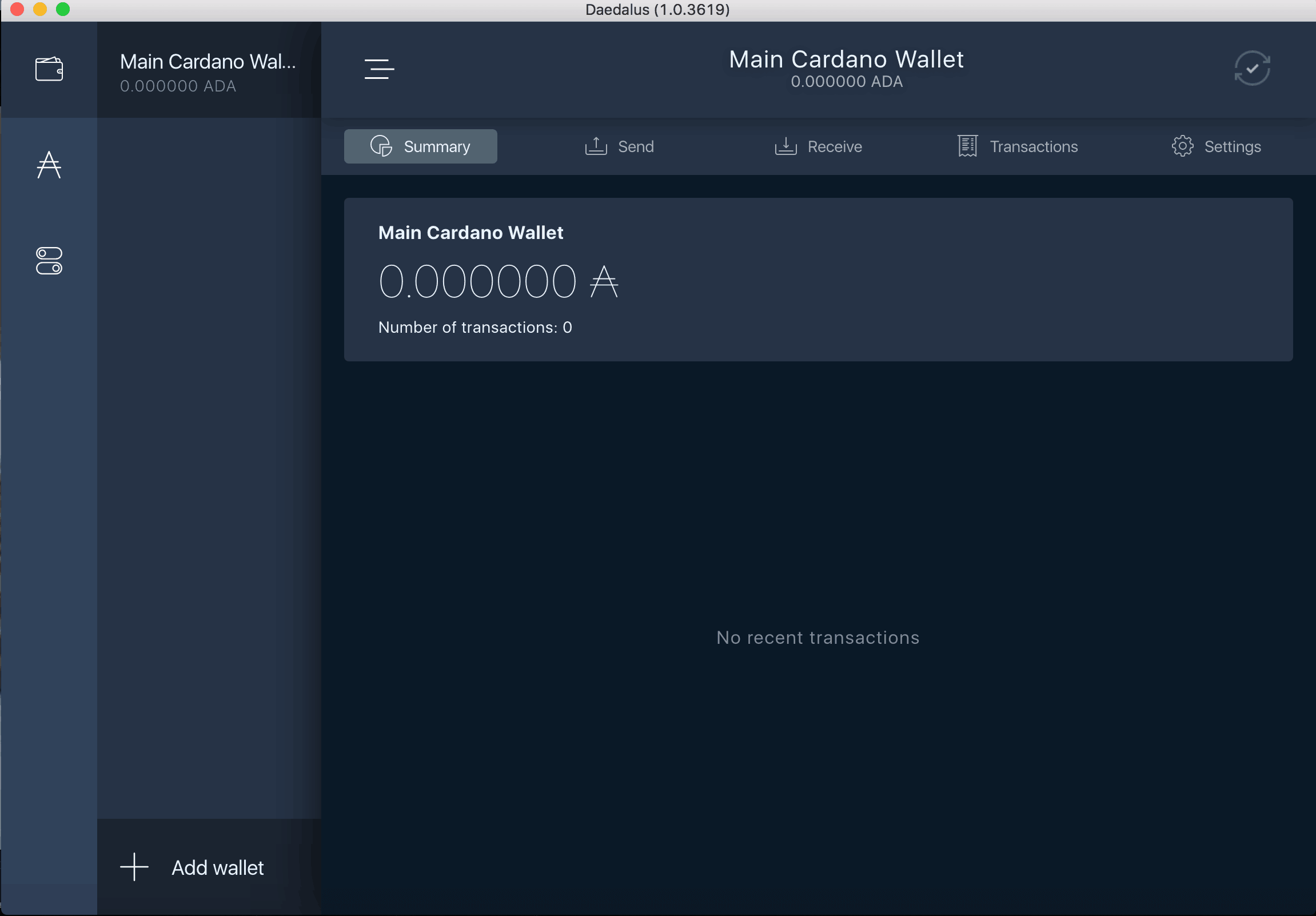This screenshot has height=916, width=1316.
Task: Click the Settings gear icon
Action: tap(1183, 146)
